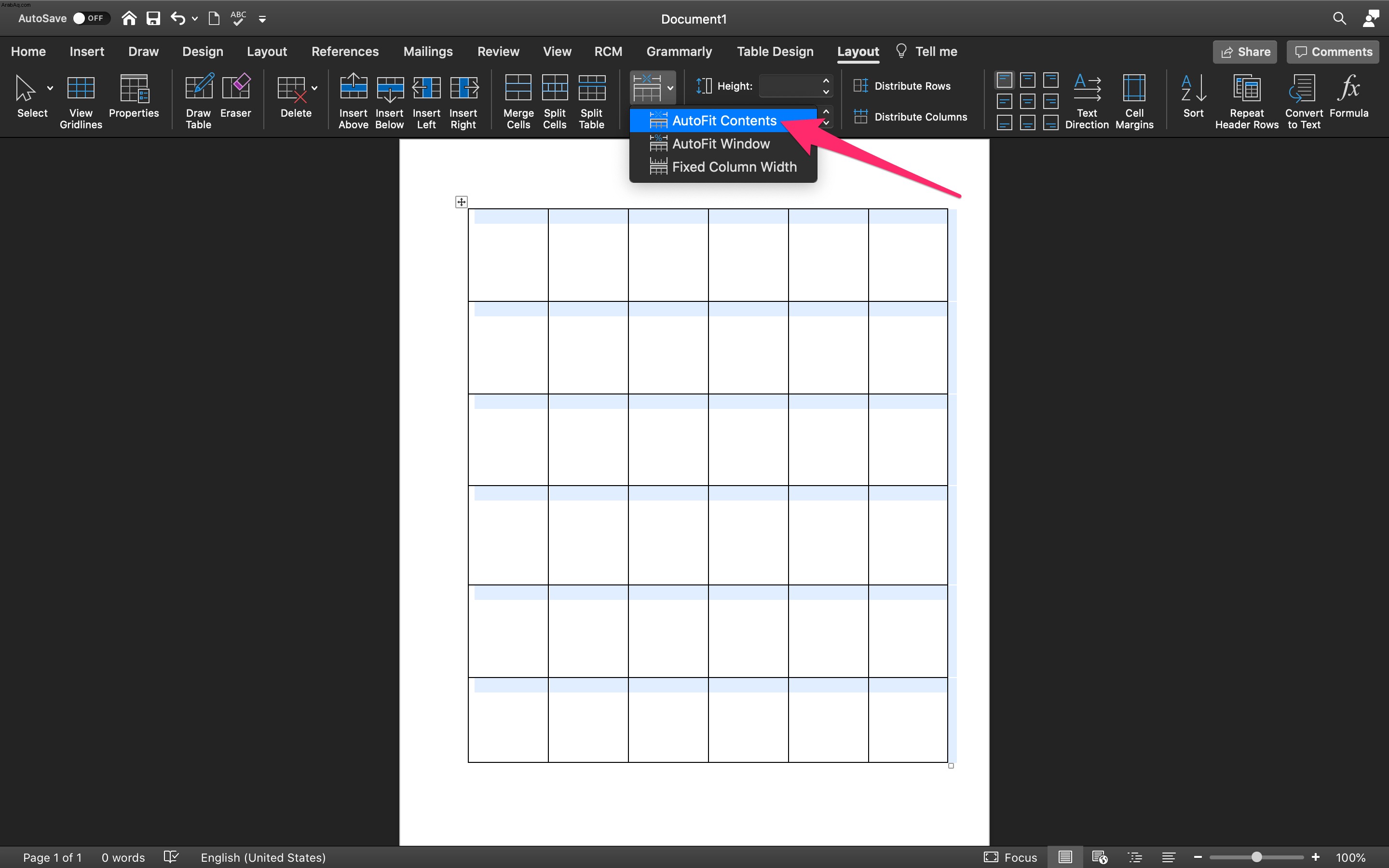Click the Sort icon
Image resolution: width=1389 pixels, height=868 pixels.
(x=1194, y=96)
